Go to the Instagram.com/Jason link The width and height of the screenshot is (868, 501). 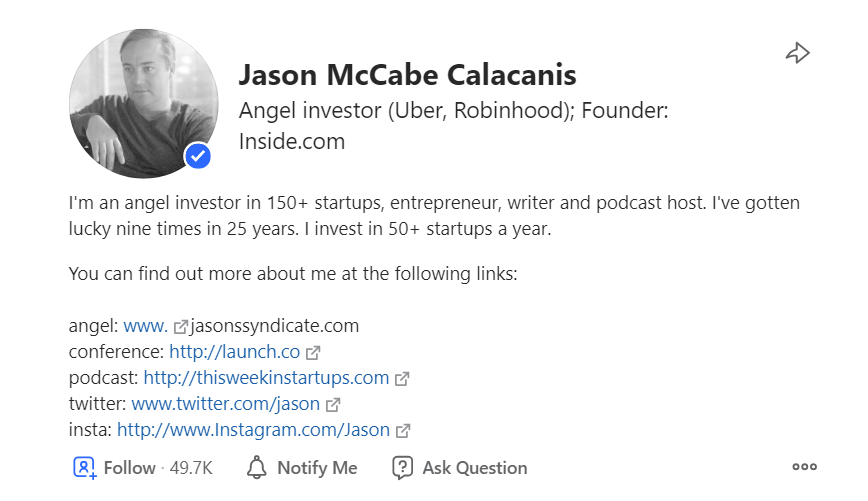pyautogui.click(x=253, y=431)
